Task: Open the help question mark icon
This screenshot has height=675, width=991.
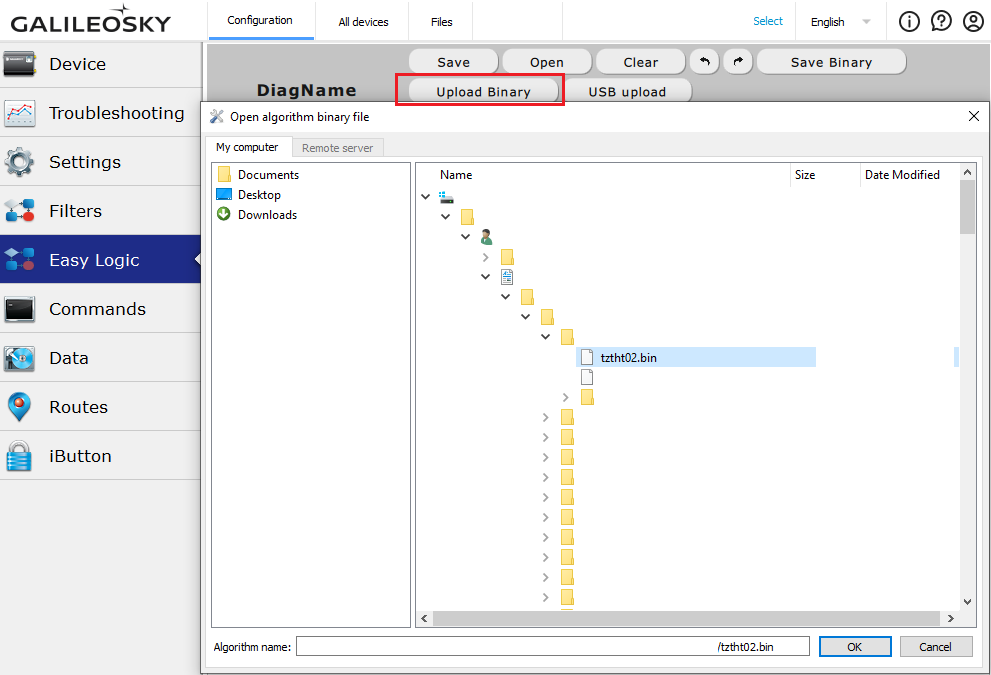Action: (941, 21)
